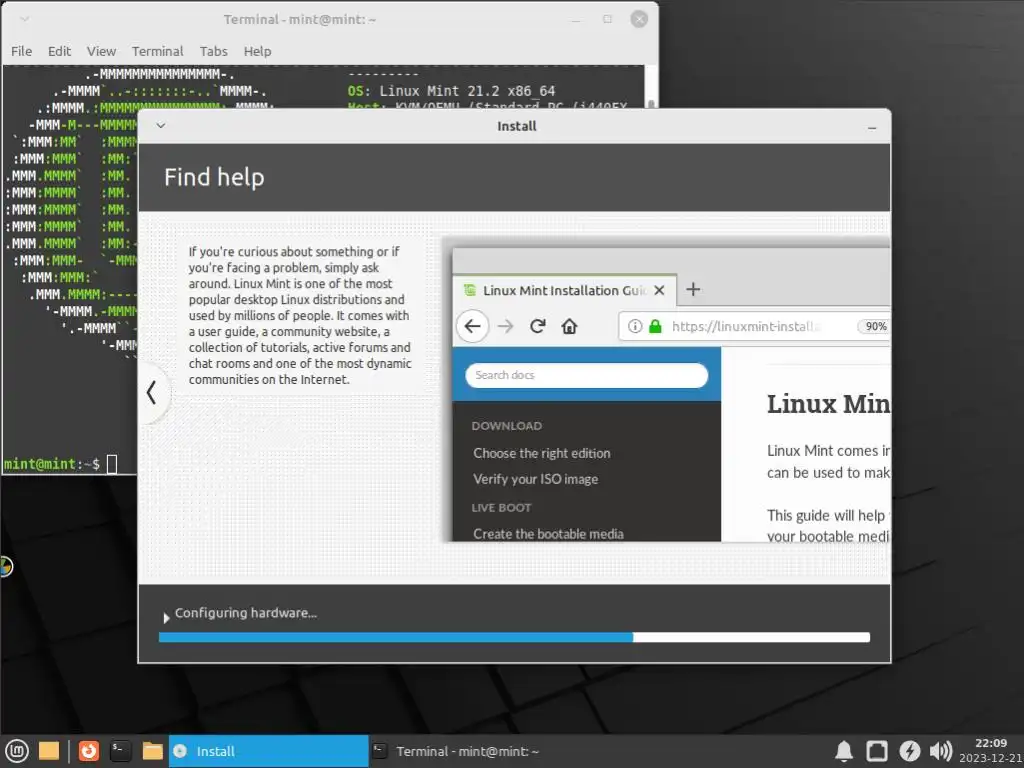The height and width of the screenshot is (768, 1024).
Task: Click the browser home icon in slideshow
Action: [x=569, y=326]
